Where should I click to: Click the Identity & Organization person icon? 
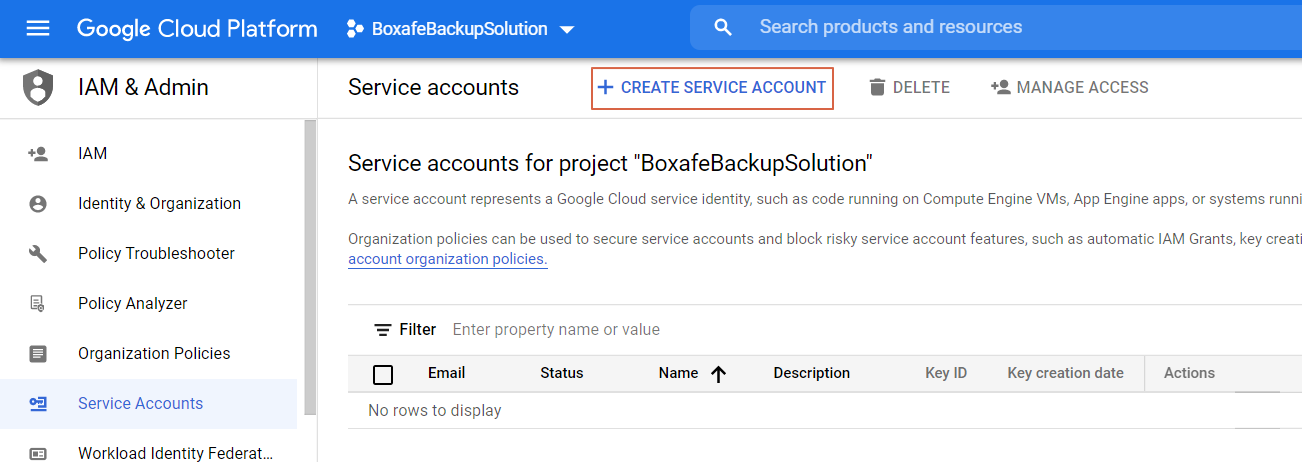[38, 204]
